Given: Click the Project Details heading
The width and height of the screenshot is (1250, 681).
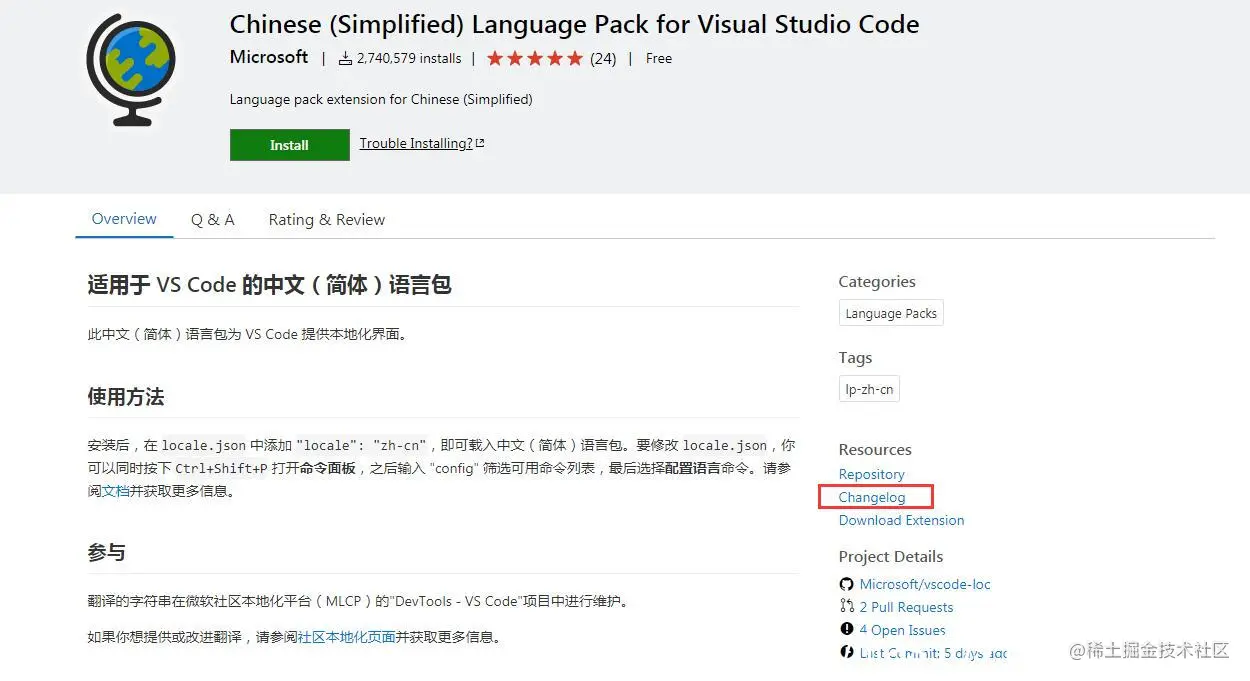Looking at the screenshot, I should pos(891,557).
